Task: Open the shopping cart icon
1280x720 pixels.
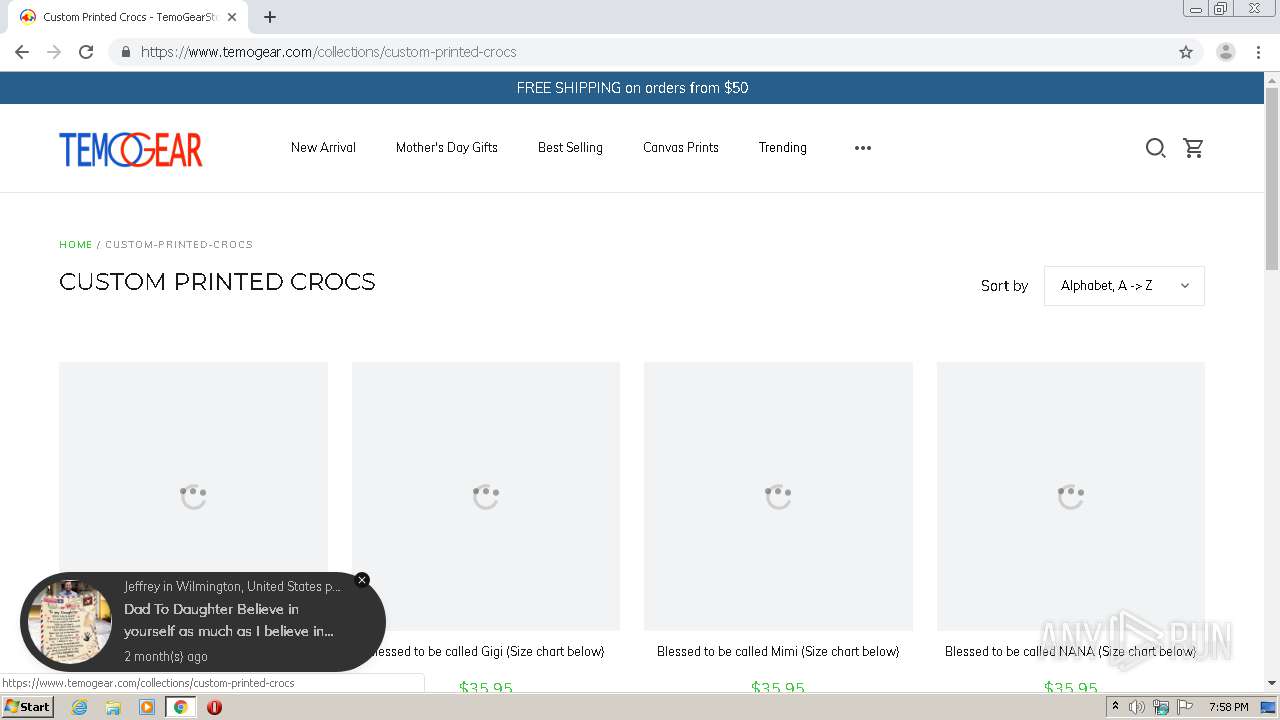Action: 1193,148
